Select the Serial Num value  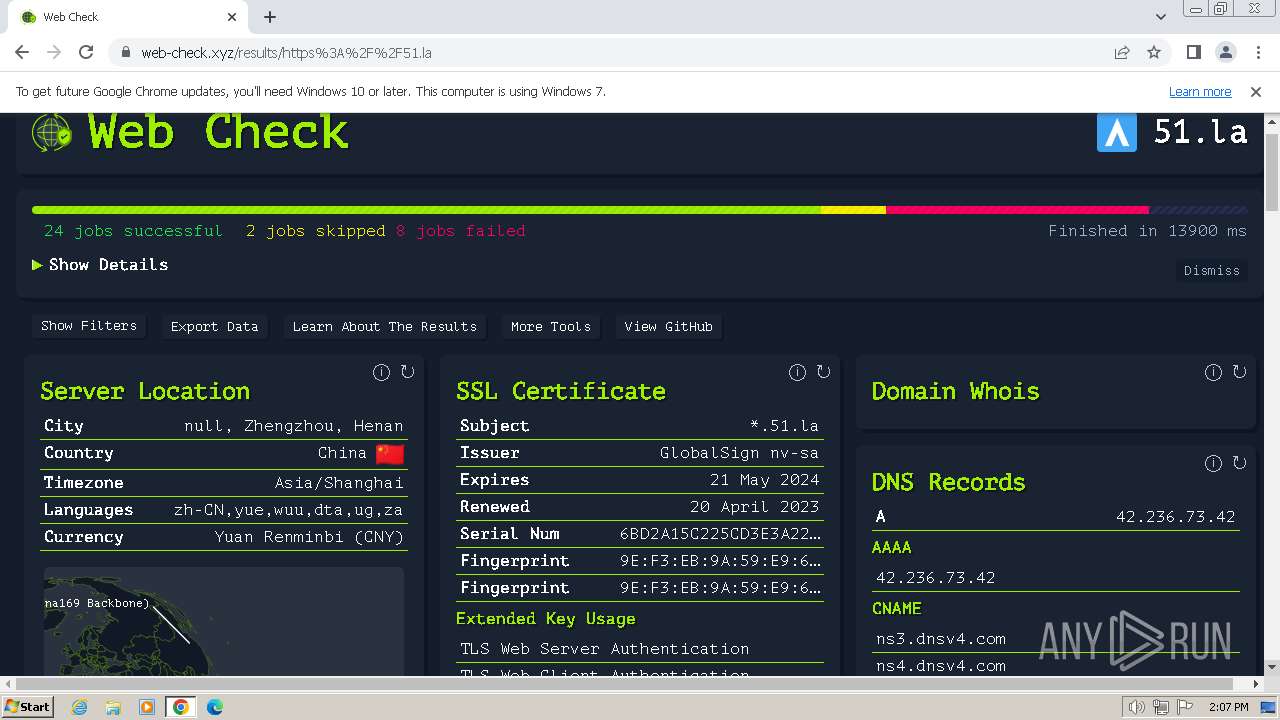[720, 534]
